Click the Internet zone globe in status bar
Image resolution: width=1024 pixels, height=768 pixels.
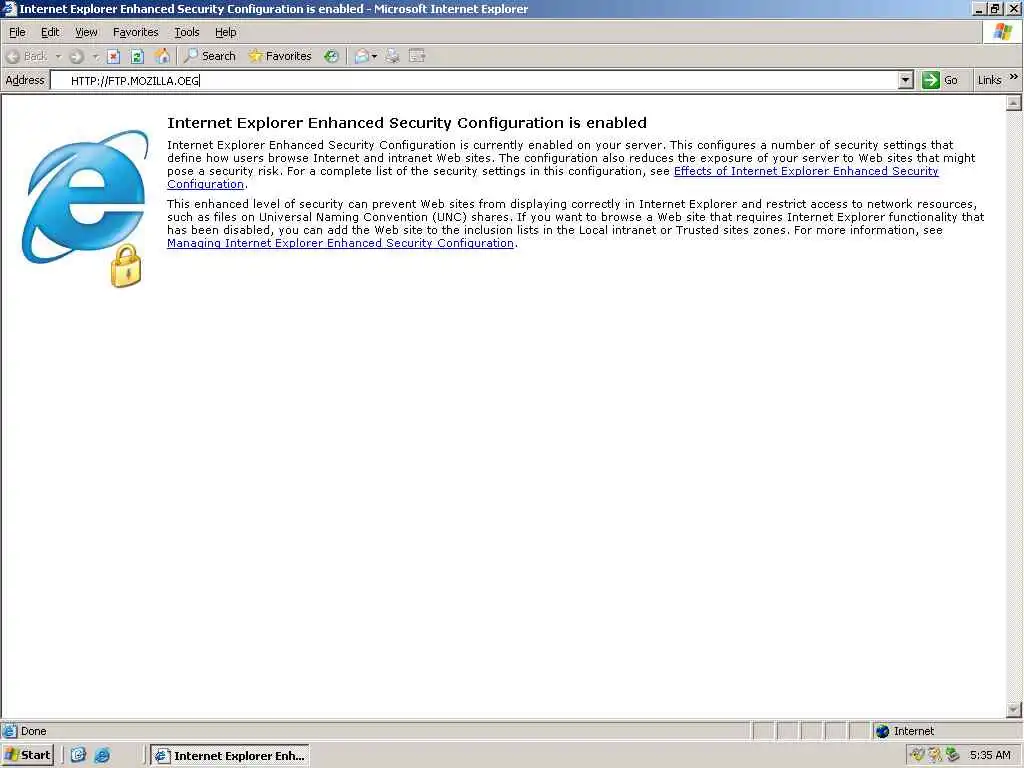click(882, 731)
